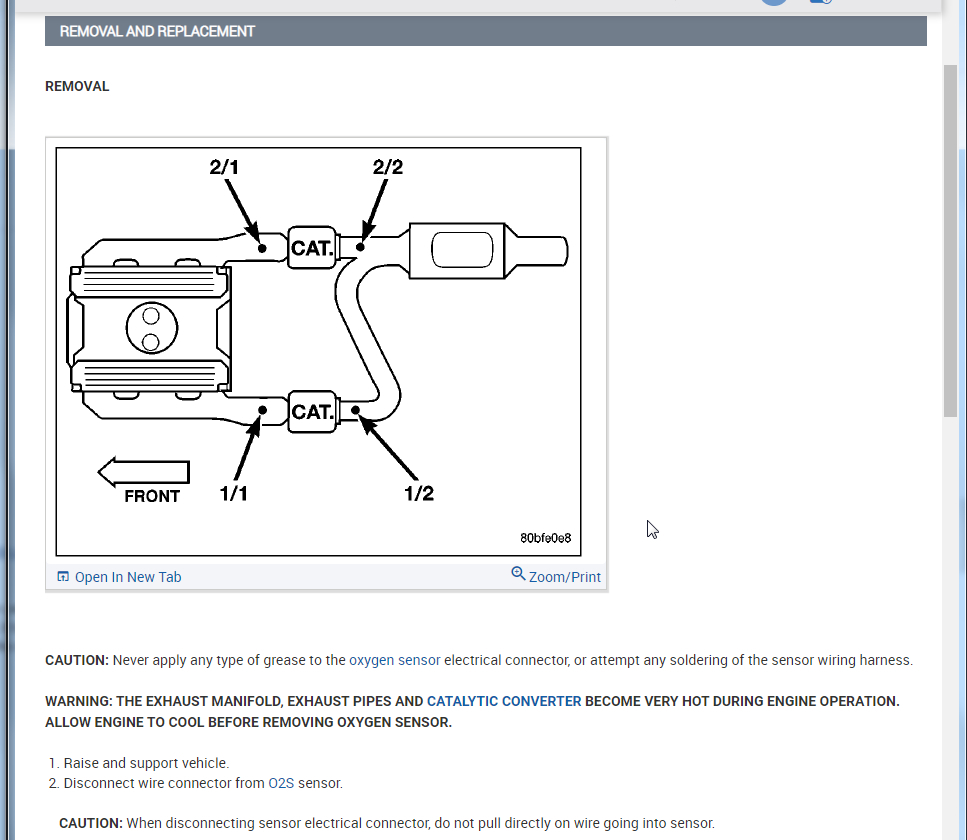The height and width of the screenshot is (840, 967).
Task: Follow the oxygen sensor hyperlink
Action: (x=395, y=660)
